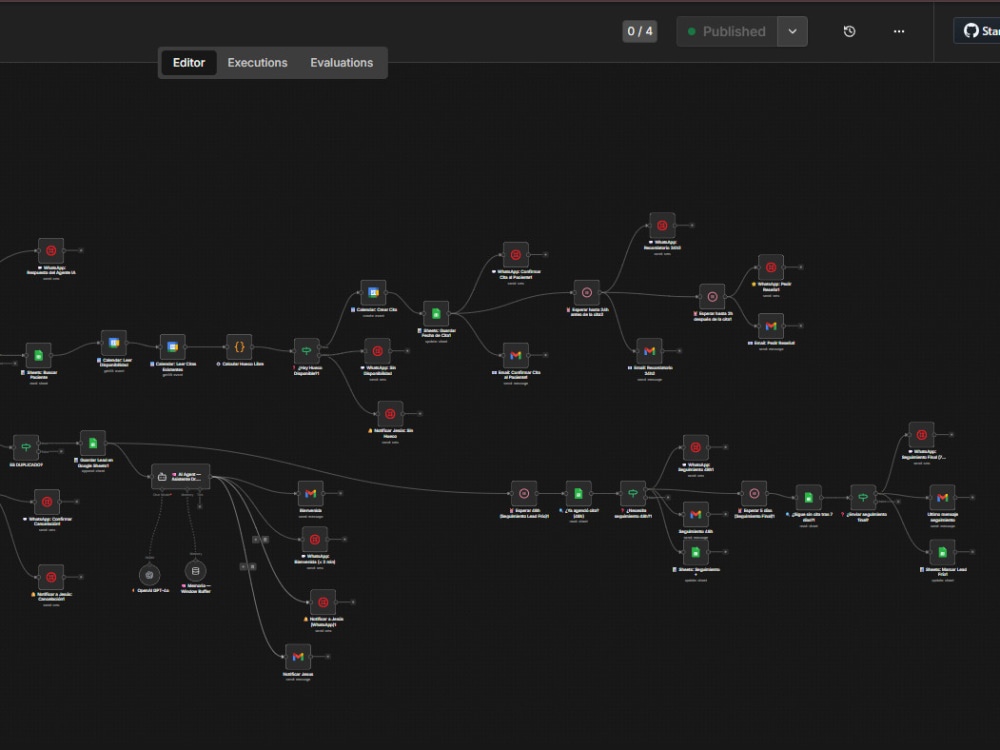Click the GitHub Star button
The image size is (1000, 750).
978,31
